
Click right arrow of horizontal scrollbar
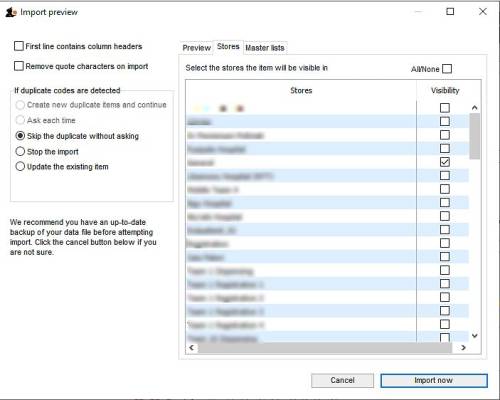pos(463,347)
